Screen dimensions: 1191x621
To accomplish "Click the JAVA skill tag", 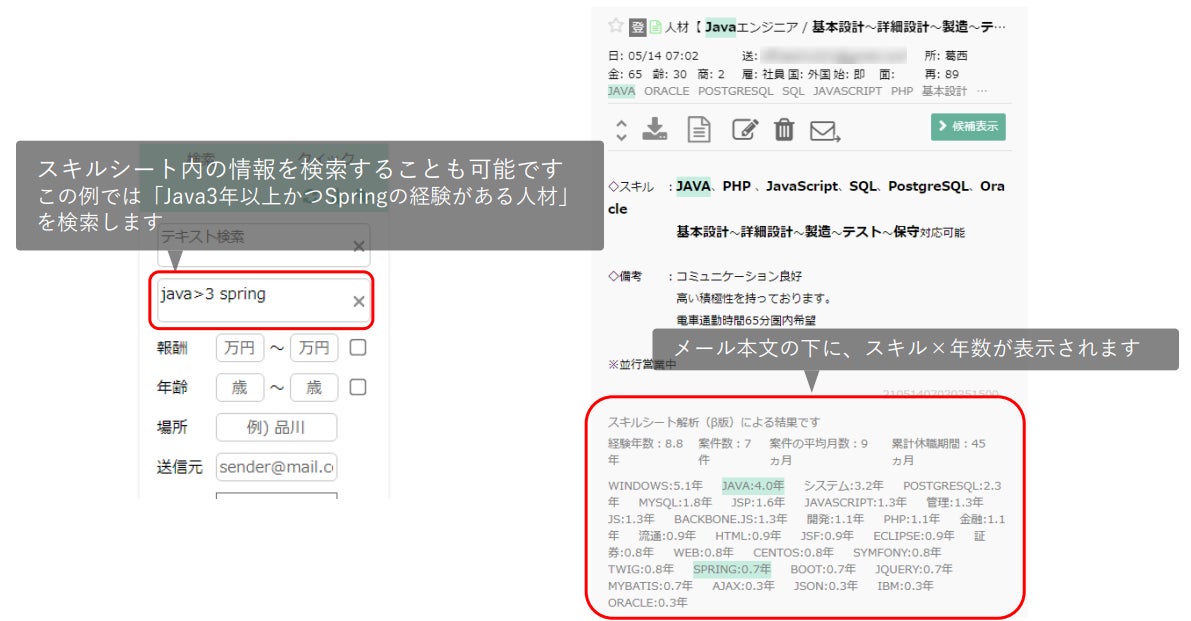I will coord(621,91).
